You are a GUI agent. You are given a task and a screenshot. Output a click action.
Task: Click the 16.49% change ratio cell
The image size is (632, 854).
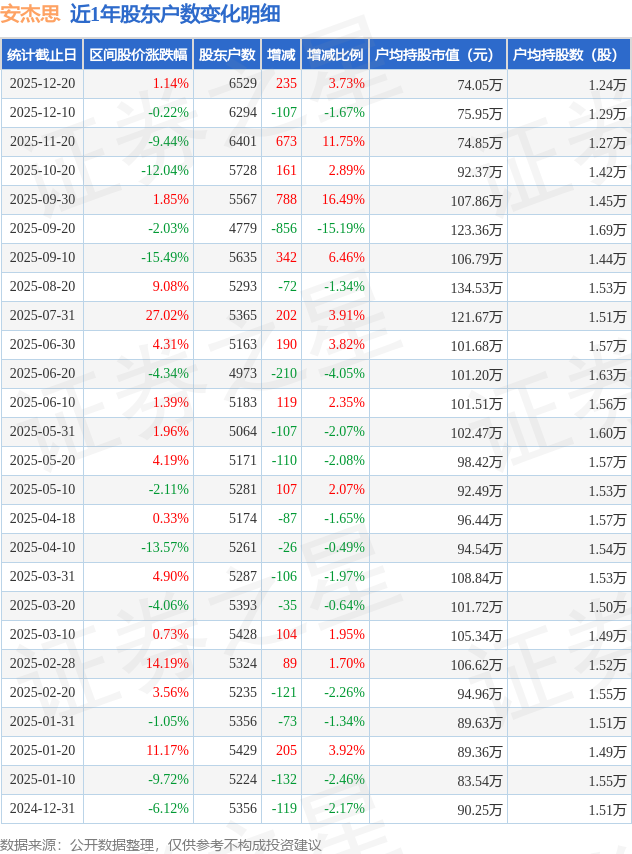pos(343,200)
